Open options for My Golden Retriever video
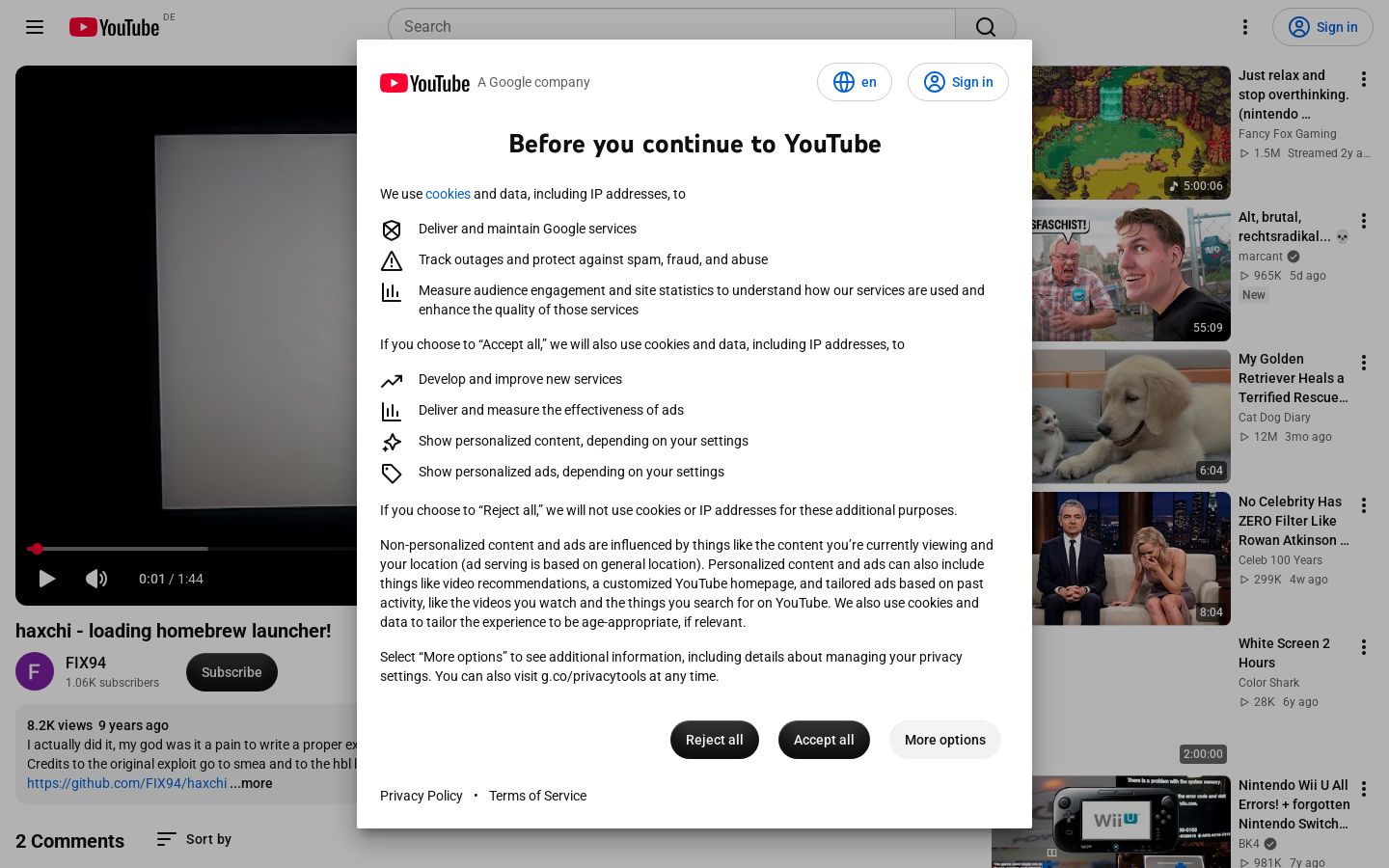Image resolution: width=1389 pixels, height=868 pixels. click(1364, 363)
